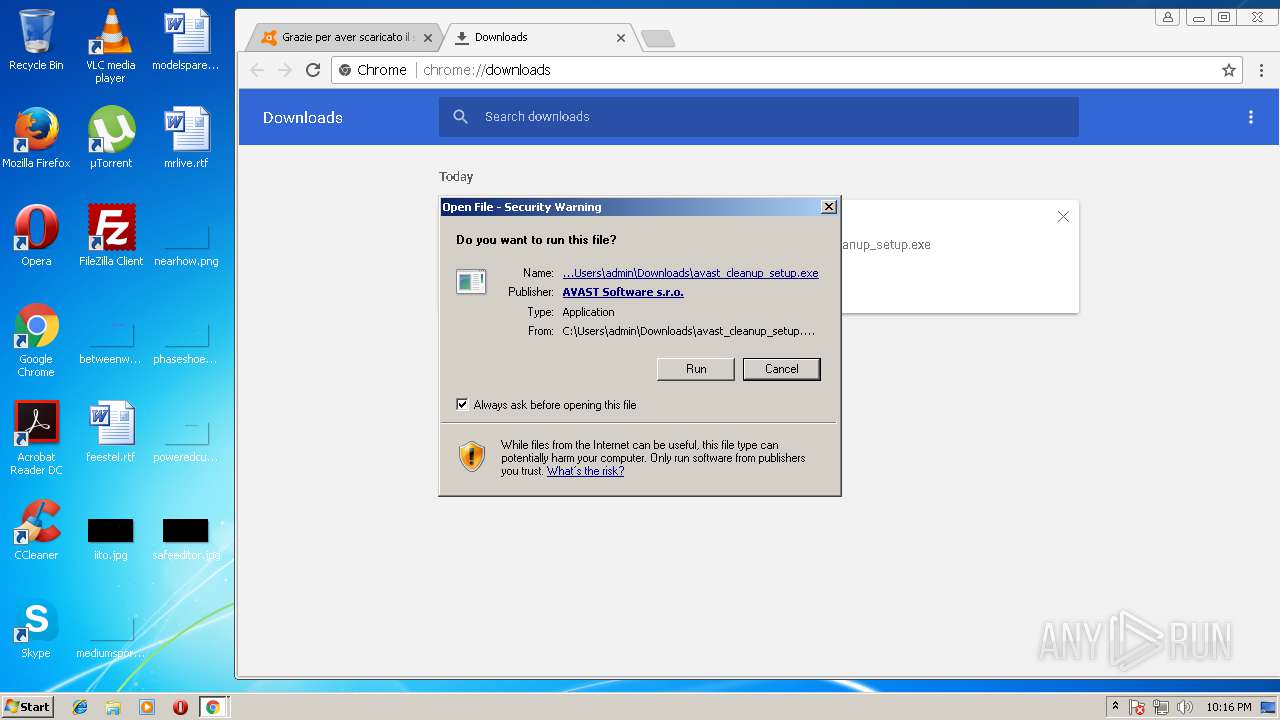The width and height of the screenshot is (1280, 720).
Task: Click the Opera icon in the taskbar
Action: click(x=180, y=707)
